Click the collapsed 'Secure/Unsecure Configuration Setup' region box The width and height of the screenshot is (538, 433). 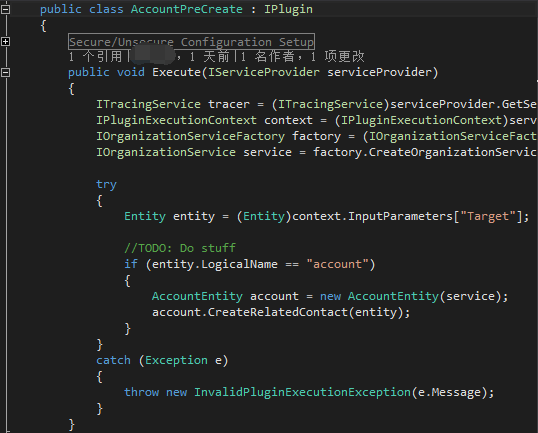pyautogui.click(x=191, y=42)
